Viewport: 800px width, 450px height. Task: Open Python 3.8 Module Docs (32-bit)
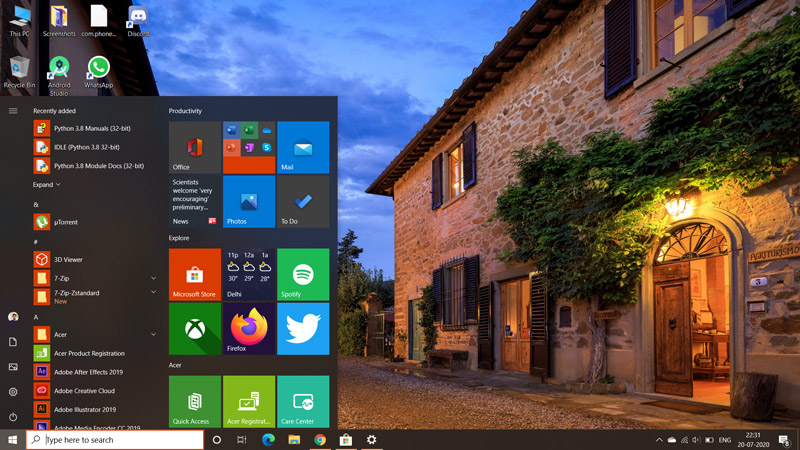(95, 166)
